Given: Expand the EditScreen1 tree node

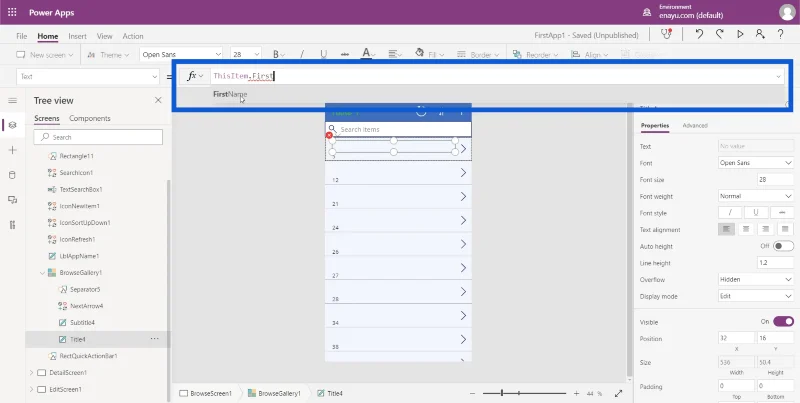Looking at the screenshot, I should 32,390.
